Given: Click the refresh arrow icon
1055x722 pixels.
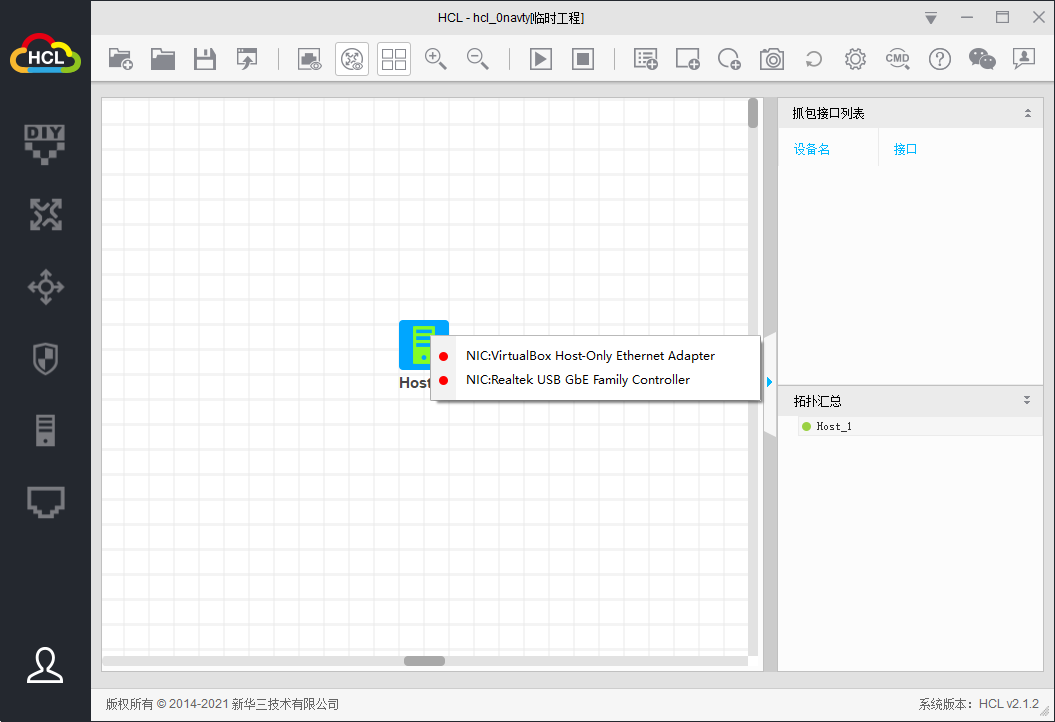Looking at the screenshot, I should (x=813, y=59).
